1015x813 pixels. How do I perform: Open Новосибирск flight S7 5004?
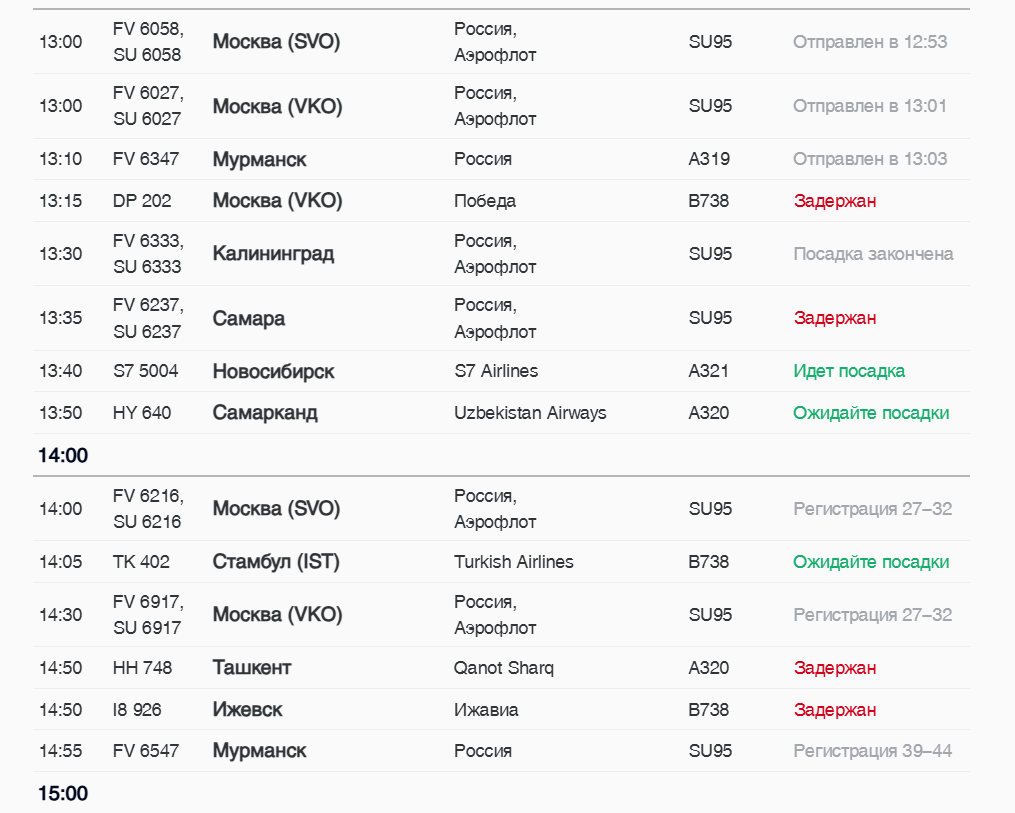(x=273, y=371)
